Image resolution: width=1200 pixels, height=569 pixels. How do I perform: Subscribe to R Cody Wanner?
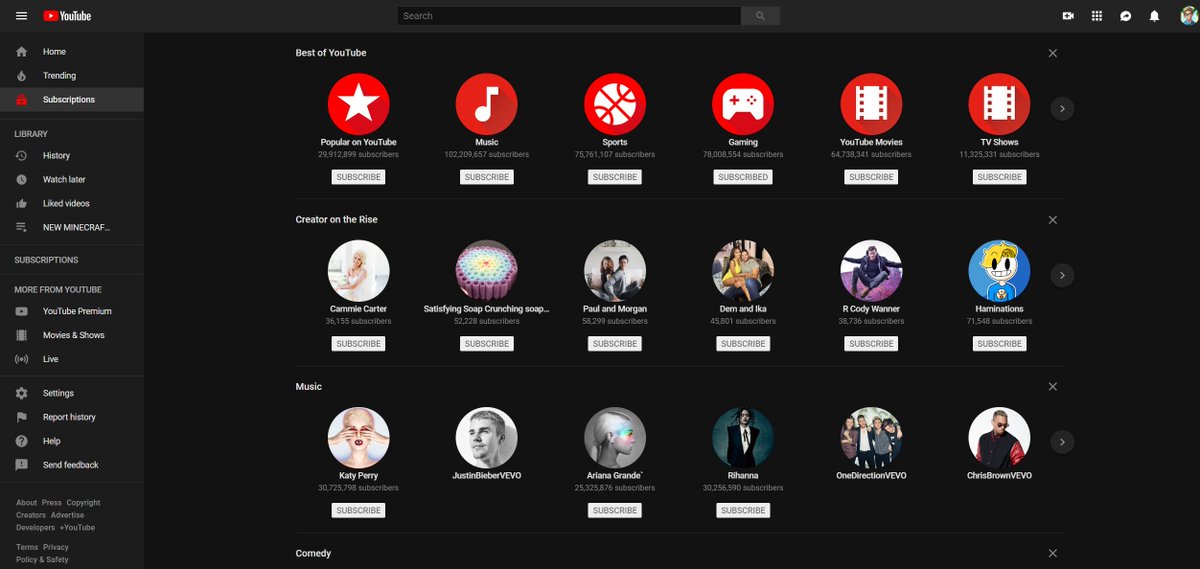coord(871,344)
